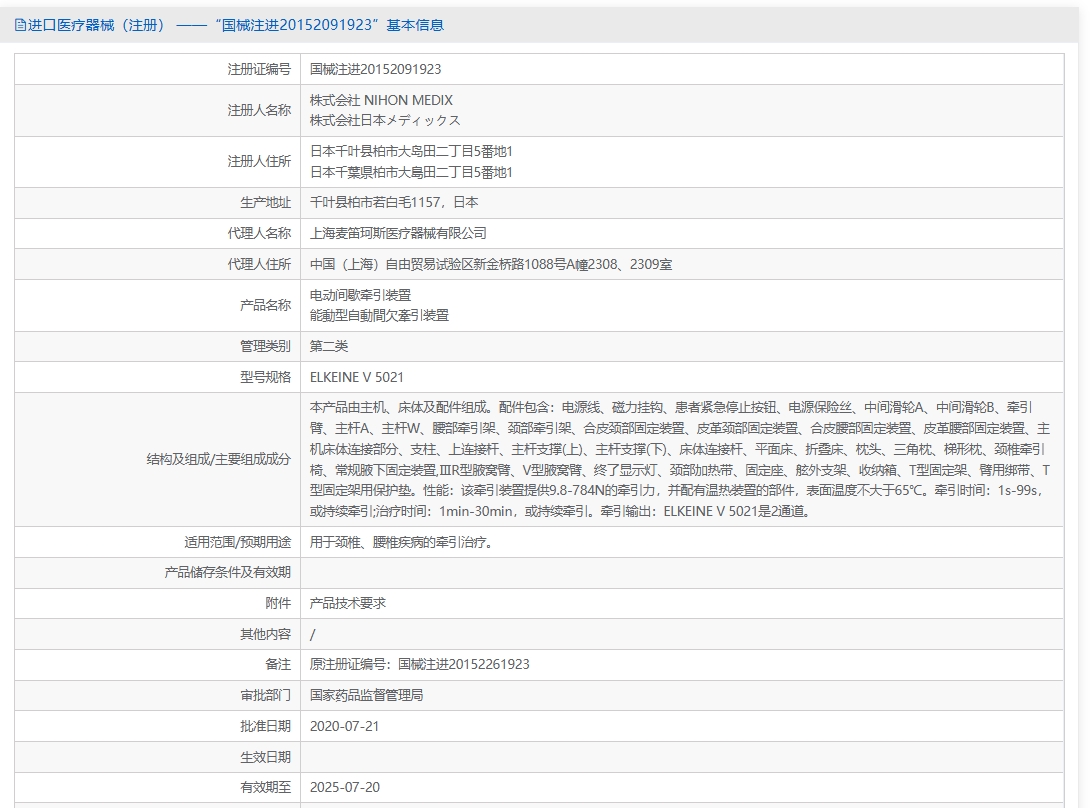The width and height of the screenshot is (1091, 808).
Task: Click the '代理人住所' label
Action: [259, 264]
